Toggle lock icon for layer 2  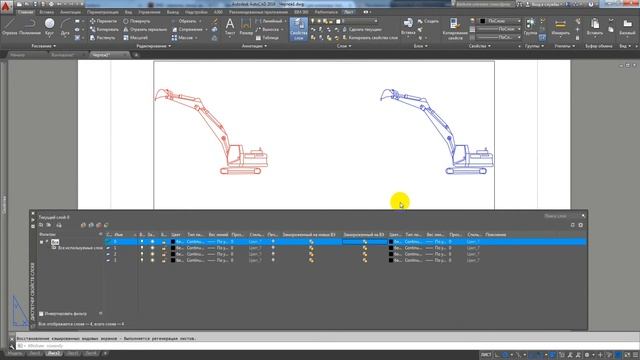(163, 254)
